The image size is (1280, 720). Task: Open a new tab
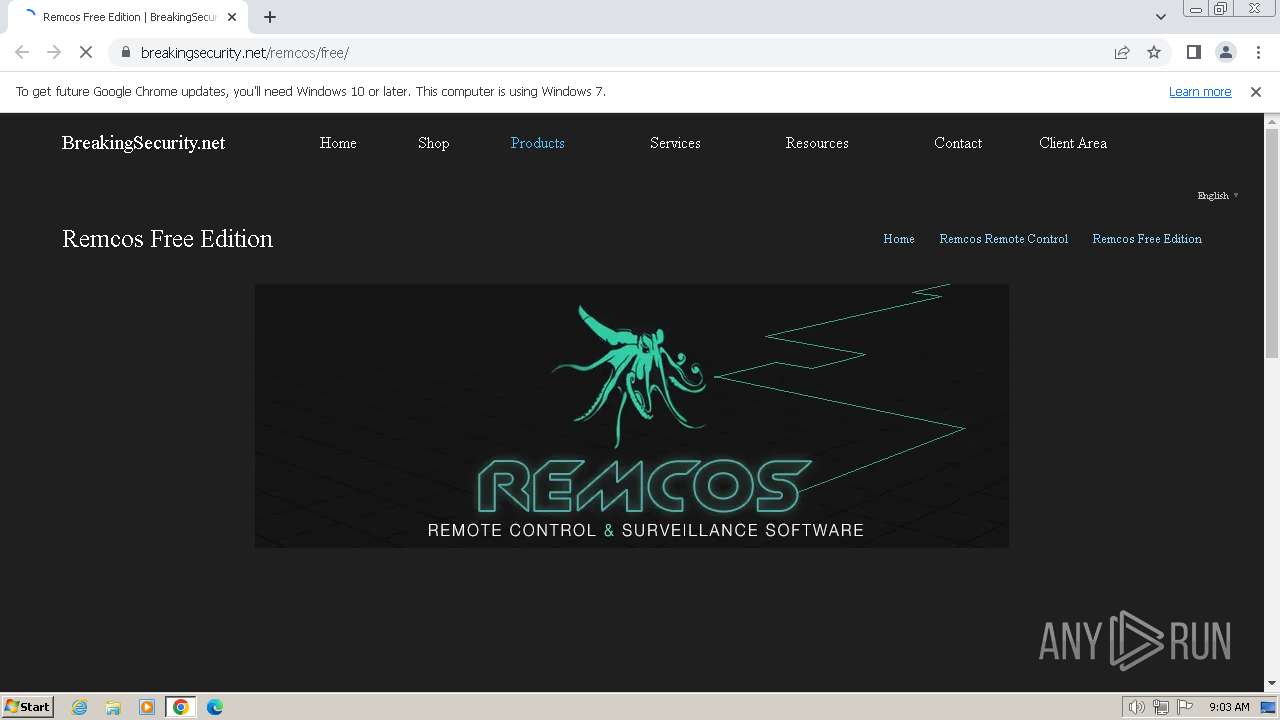pos(270,17)
